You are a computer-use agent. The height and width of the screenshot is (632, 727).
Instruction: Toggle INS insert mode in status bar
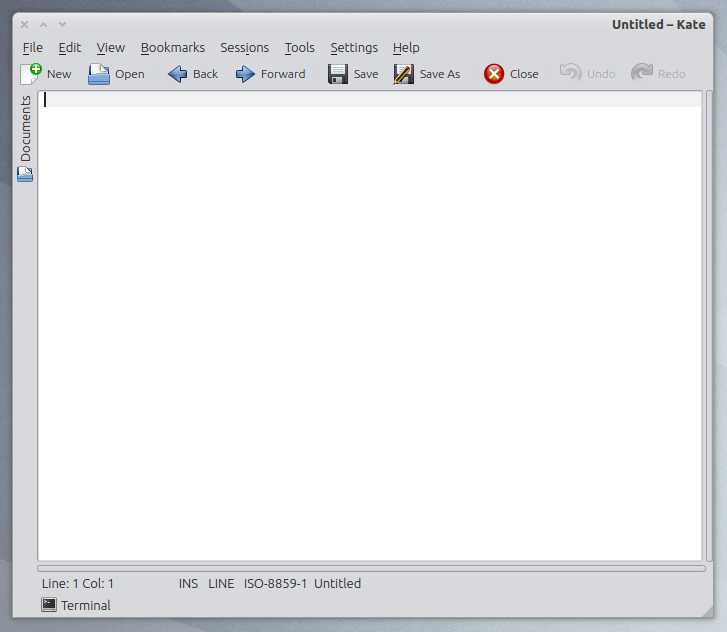(188, 583)
